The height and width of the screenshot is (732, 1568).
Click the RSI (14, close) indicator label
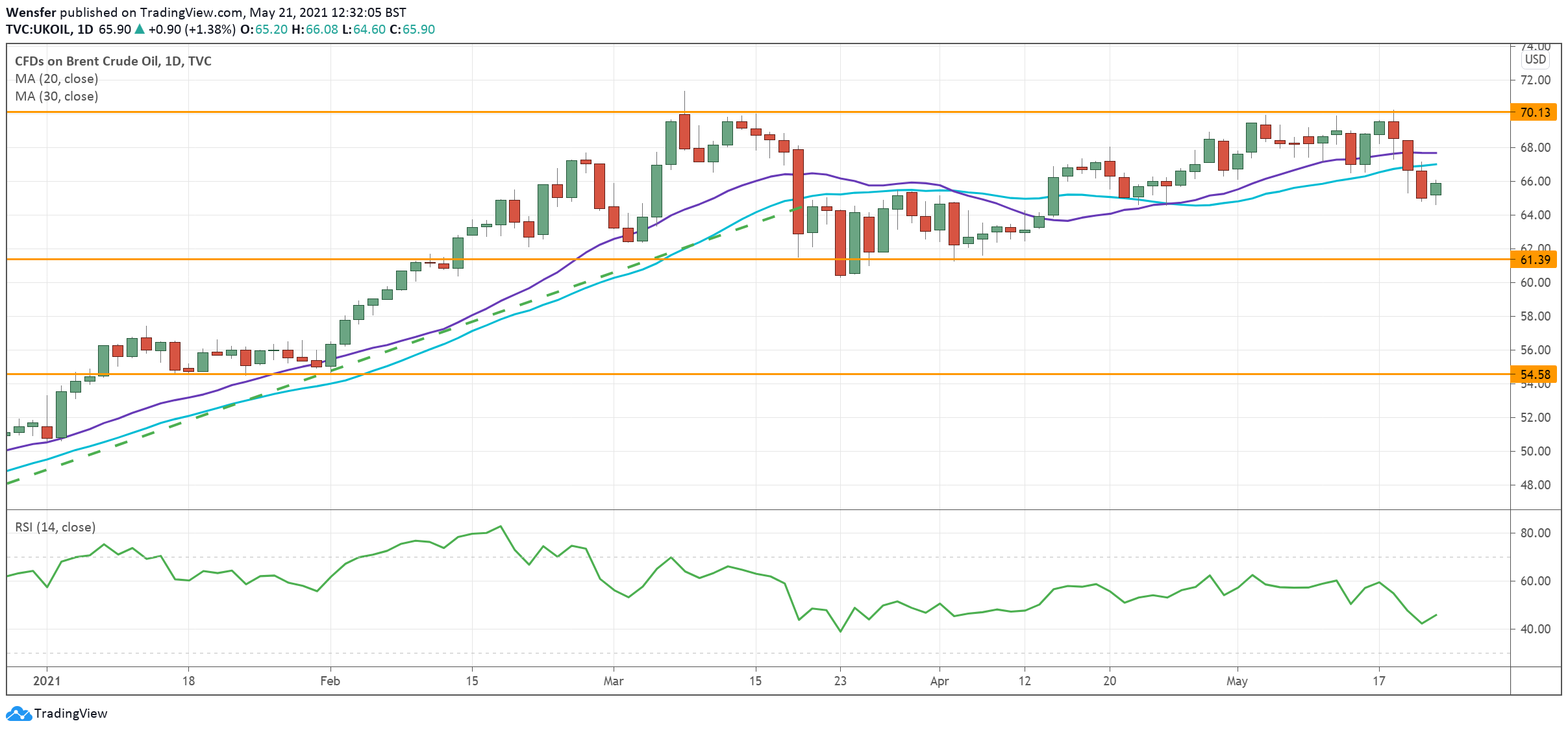tap(55, 527)
